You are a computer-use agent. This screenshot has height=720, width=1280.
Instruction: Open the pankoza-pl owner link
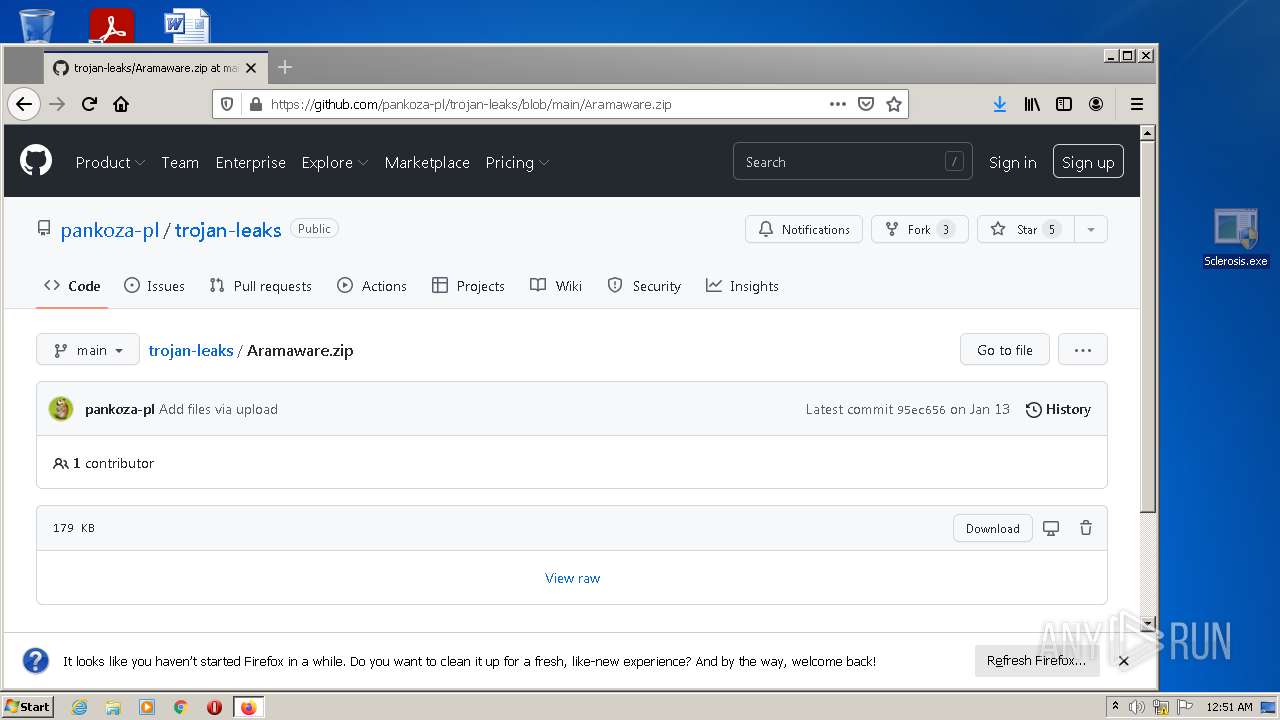(110, 230)
